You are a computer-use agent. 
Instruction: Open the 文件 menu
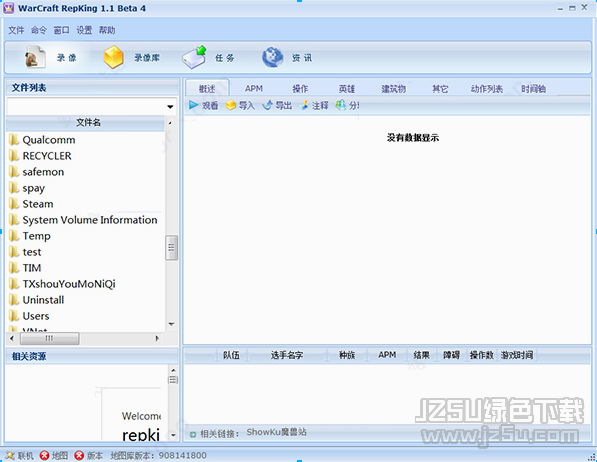16,30
